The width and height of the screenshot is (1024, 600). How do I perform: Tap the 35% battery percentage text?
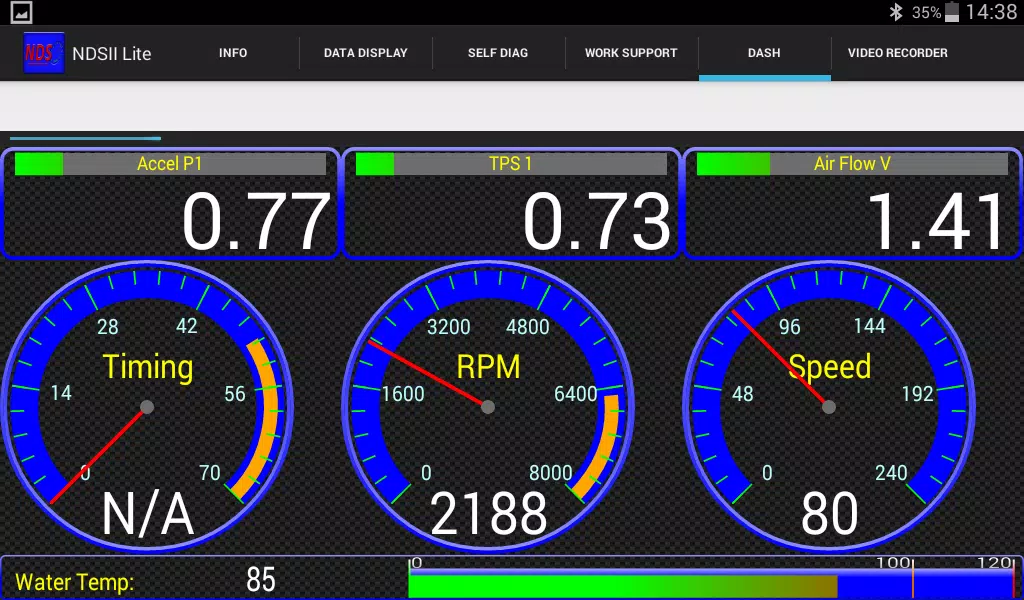(x=926, y=13)
